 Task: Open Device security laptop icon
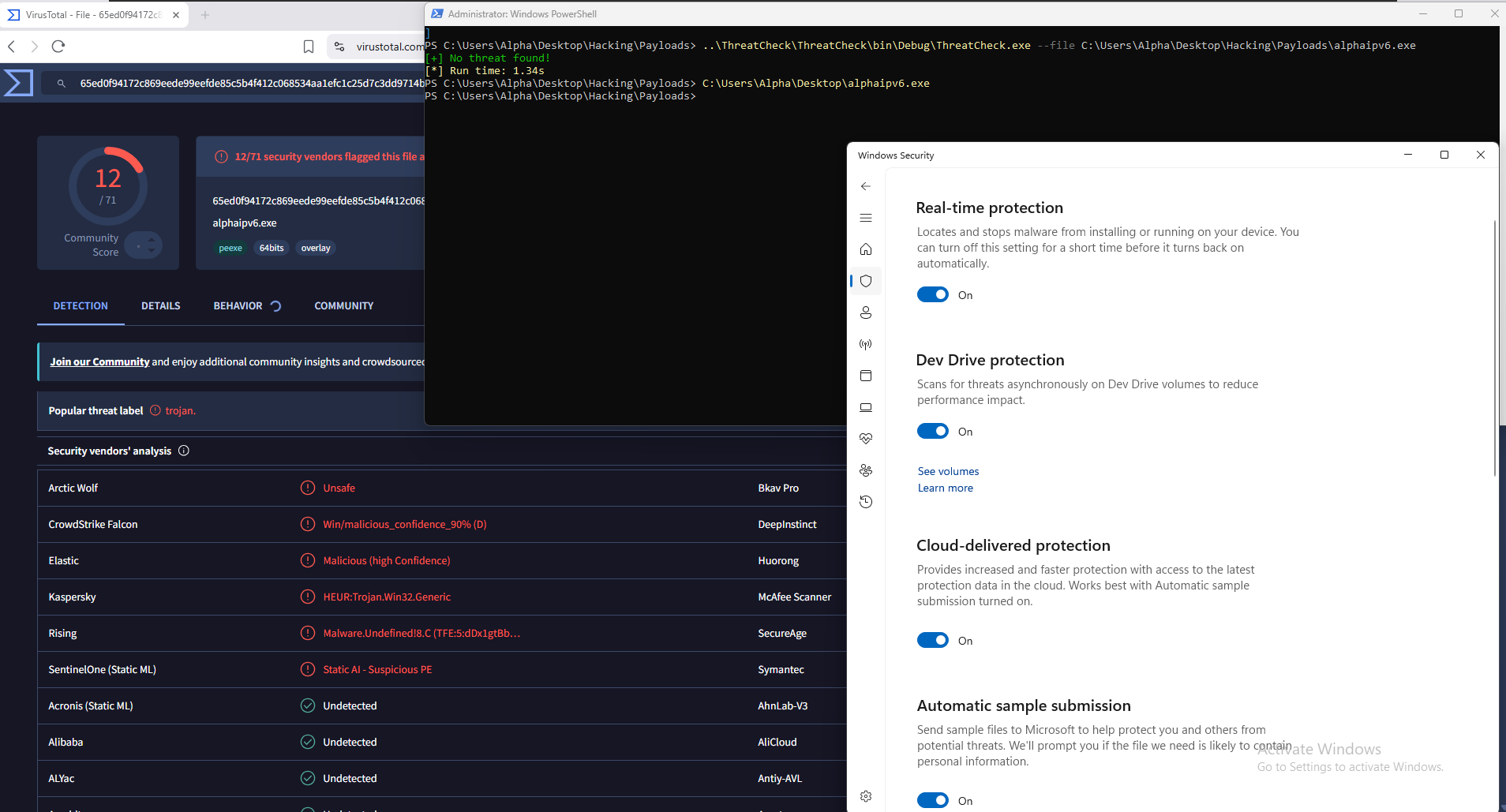pyautogui.click(x=866, y=407)
